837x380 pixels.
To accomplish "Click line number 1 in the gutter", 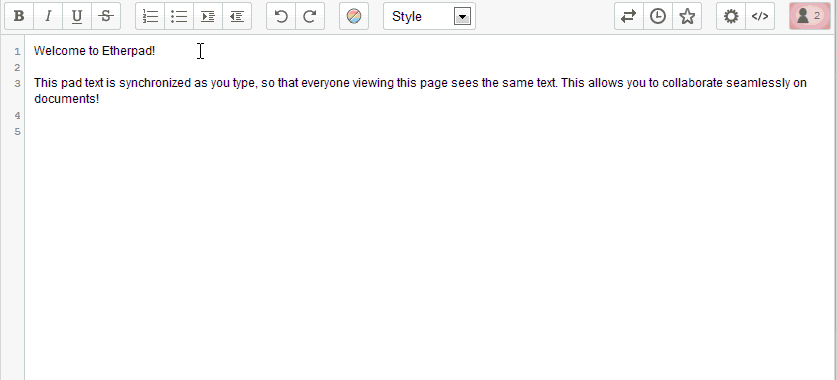I will tap(18, 52).
